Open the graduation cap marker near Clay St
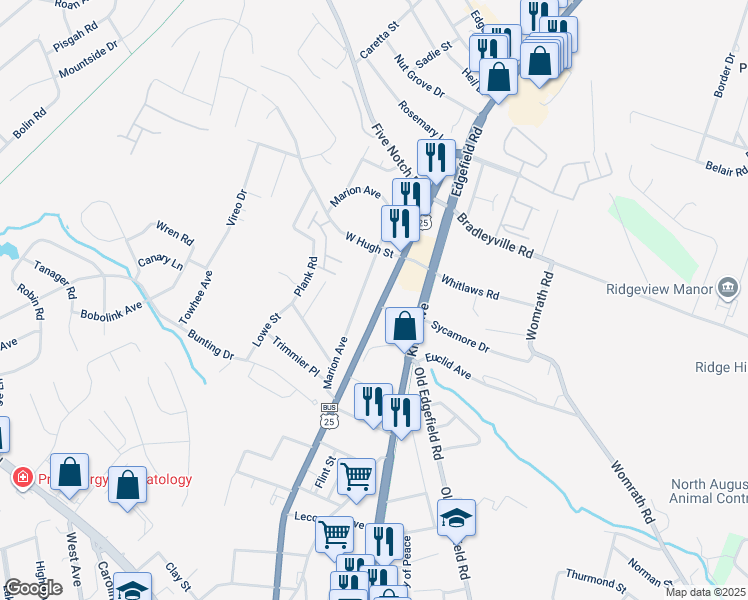The image size is (748, 600). 132,588
